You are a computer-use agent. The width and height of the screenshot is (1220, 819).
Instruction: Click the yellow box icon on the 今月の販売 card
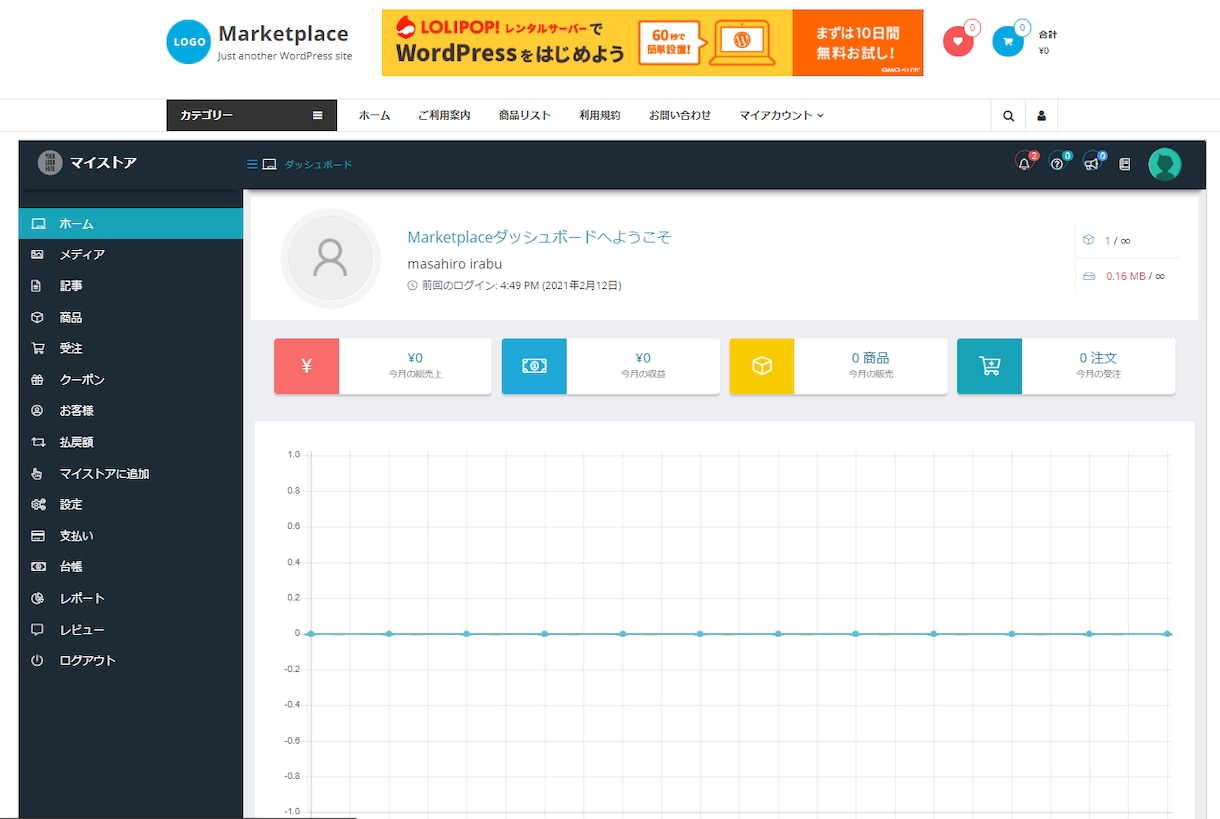tap(762, 366)
